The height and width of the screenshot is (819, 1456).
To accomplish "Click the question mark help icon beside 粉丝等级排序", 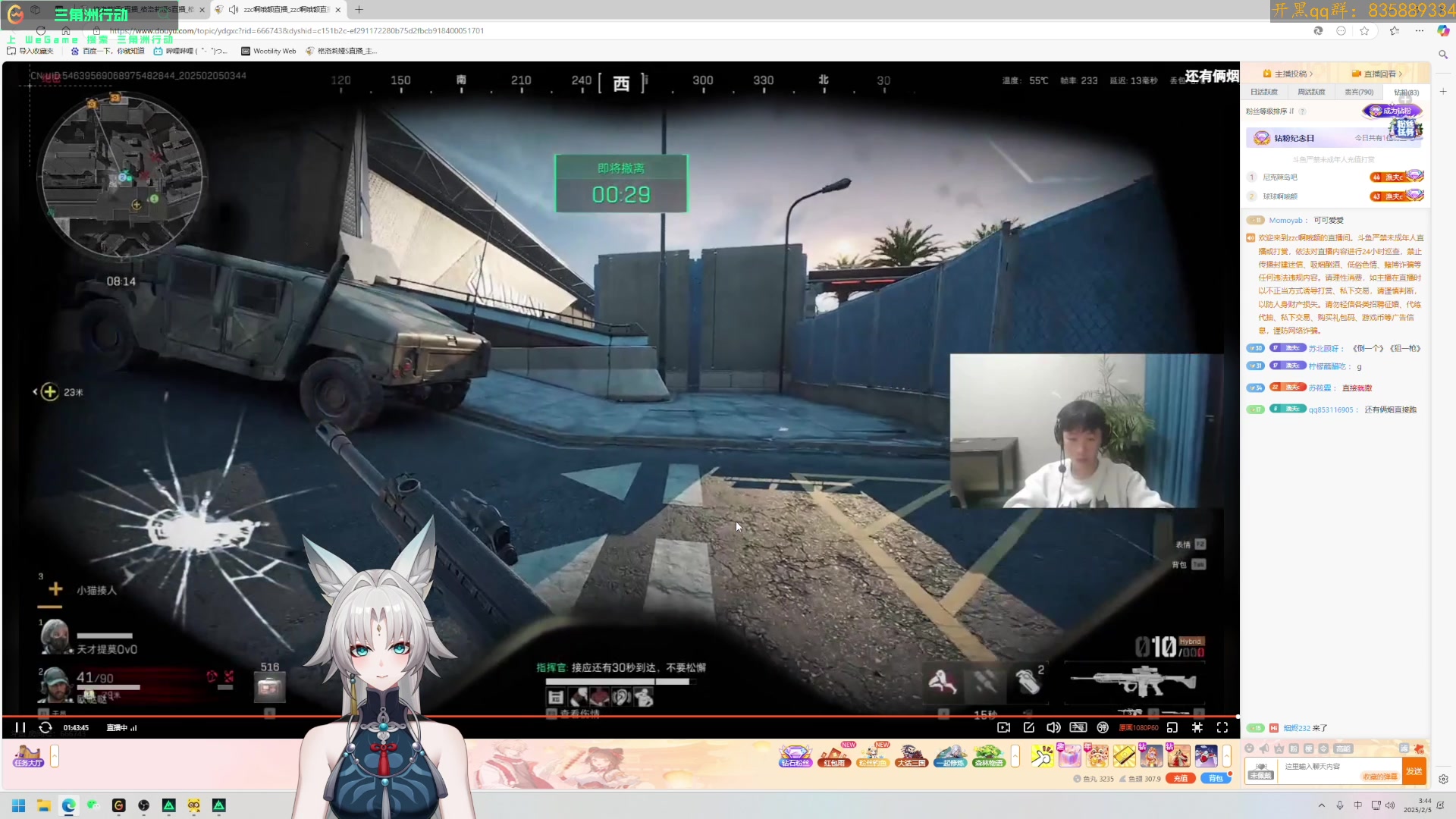I will coord(1302,111).
